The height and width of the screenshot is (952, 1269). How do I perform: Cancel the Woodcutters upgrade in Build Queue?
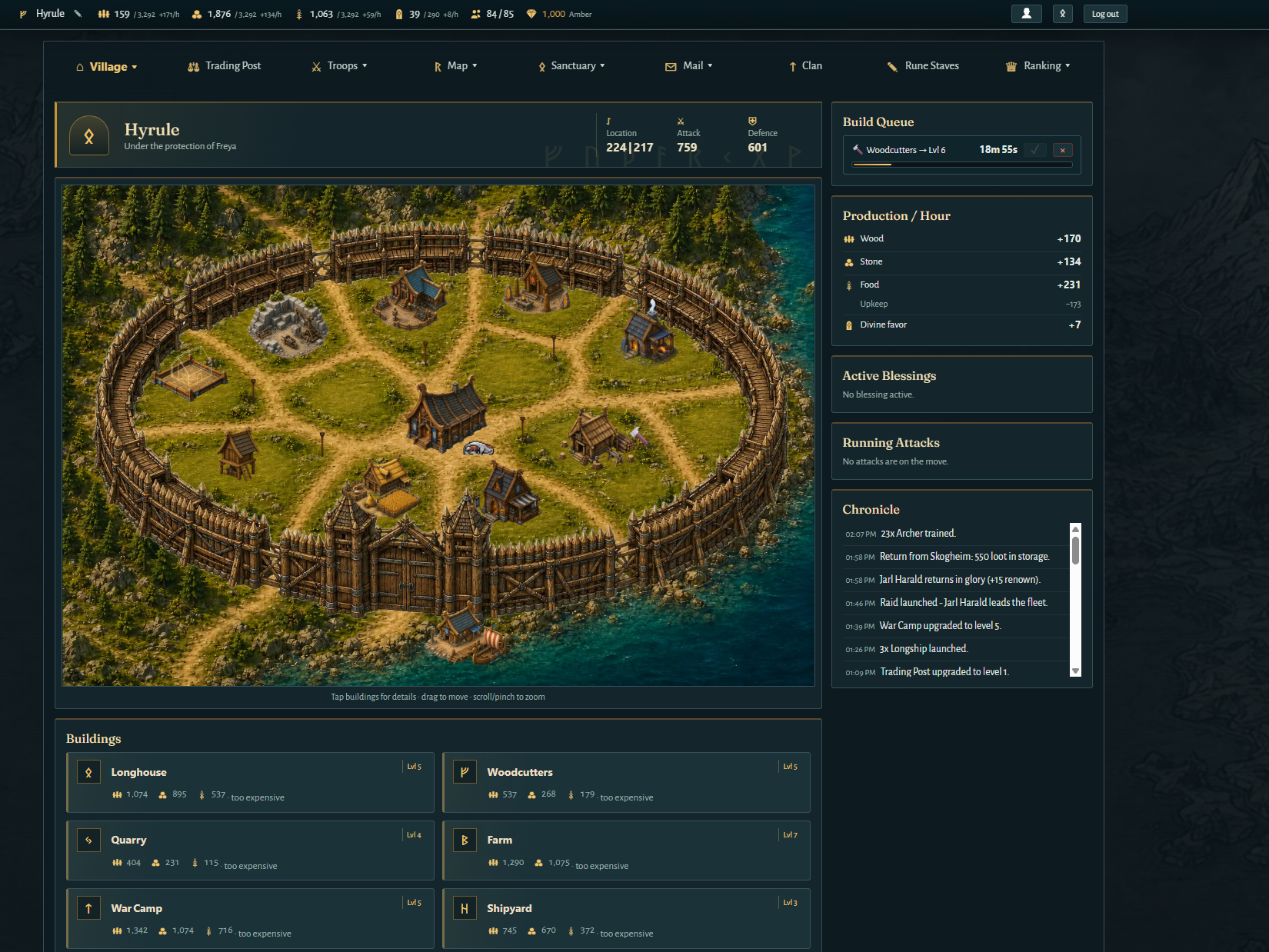[1062, 150]
